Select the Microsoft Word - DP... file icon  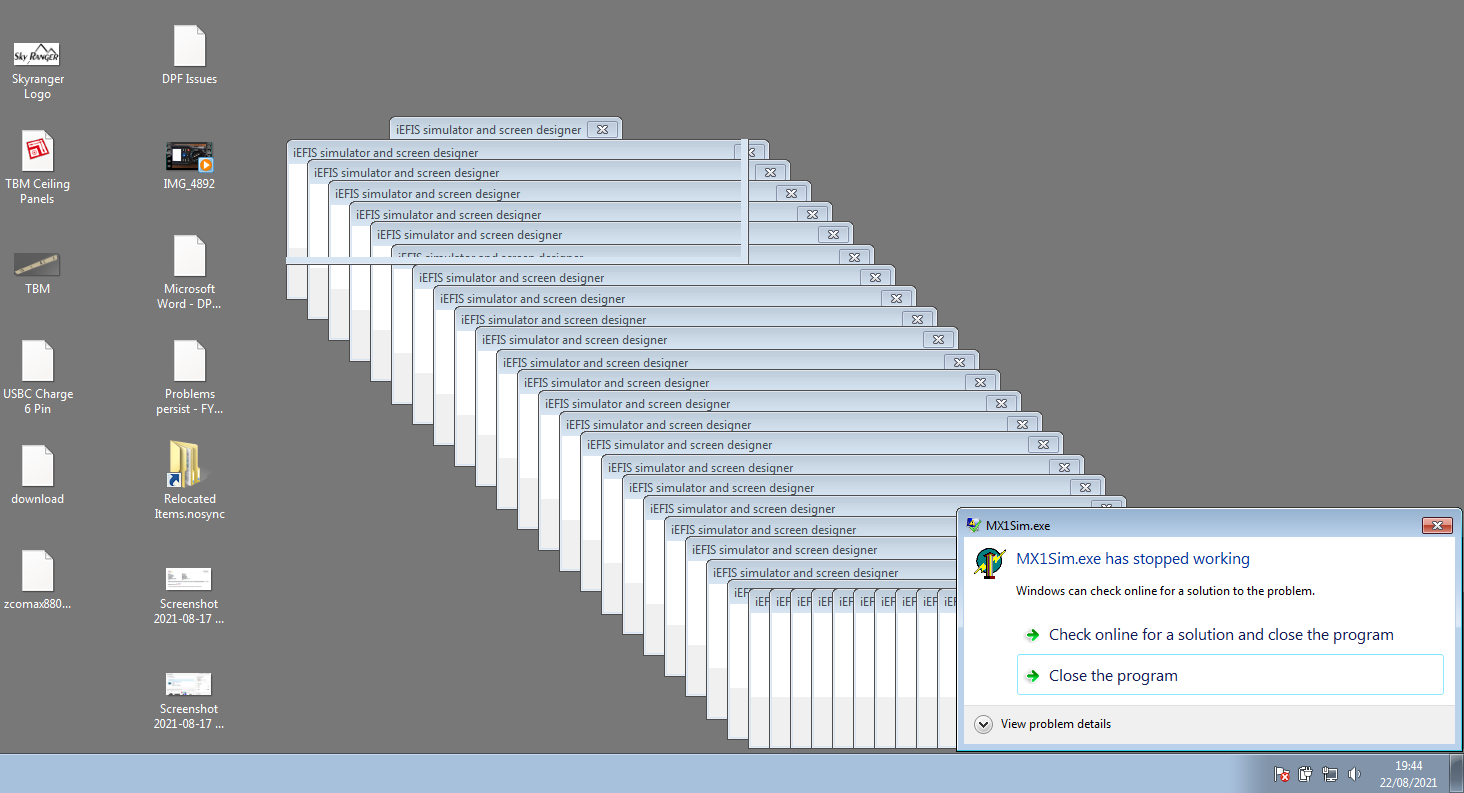[x=189, y=272]
